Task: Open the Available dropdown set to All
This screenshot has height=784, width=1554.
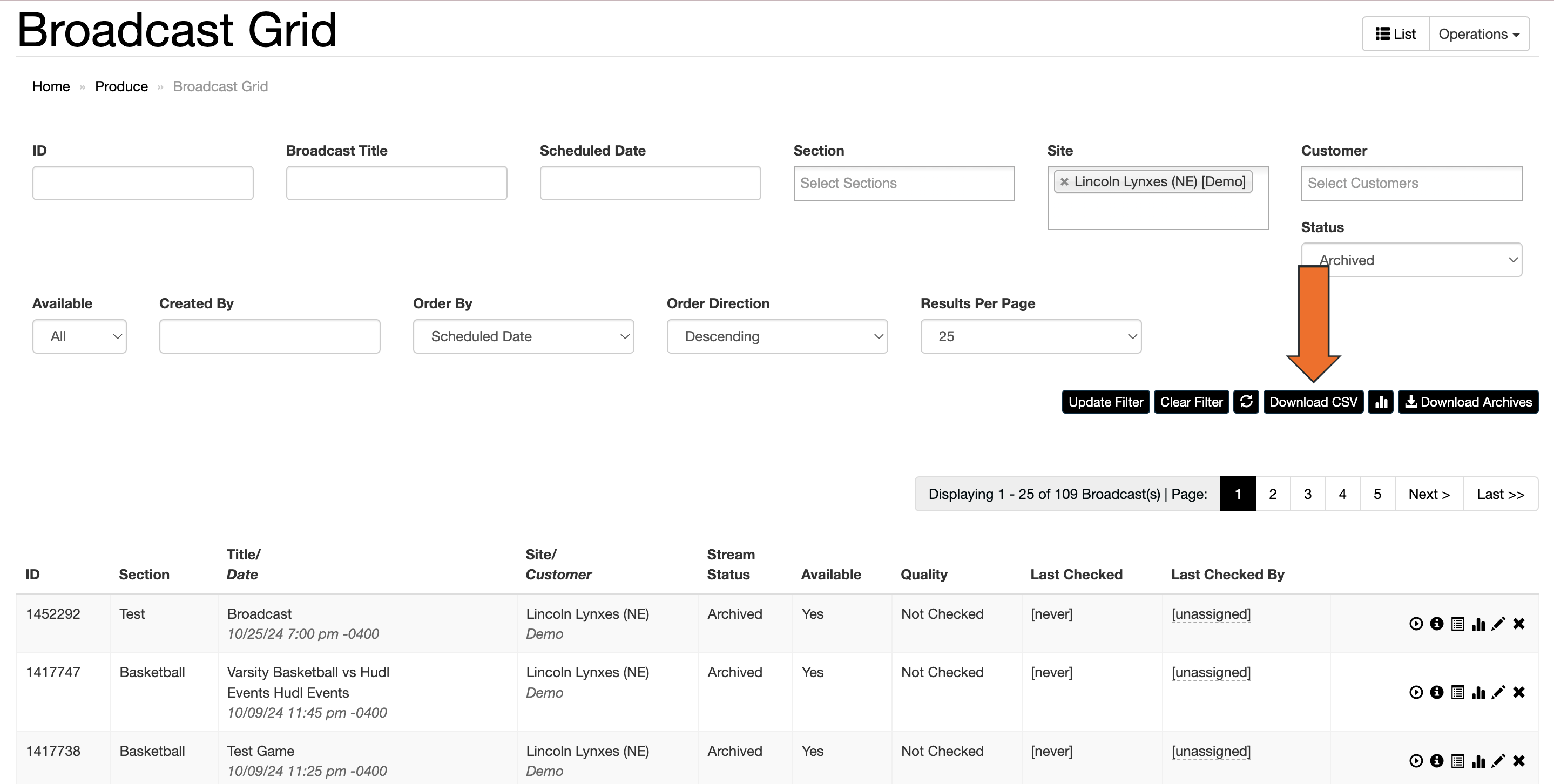Action: (x=79, y=336)
